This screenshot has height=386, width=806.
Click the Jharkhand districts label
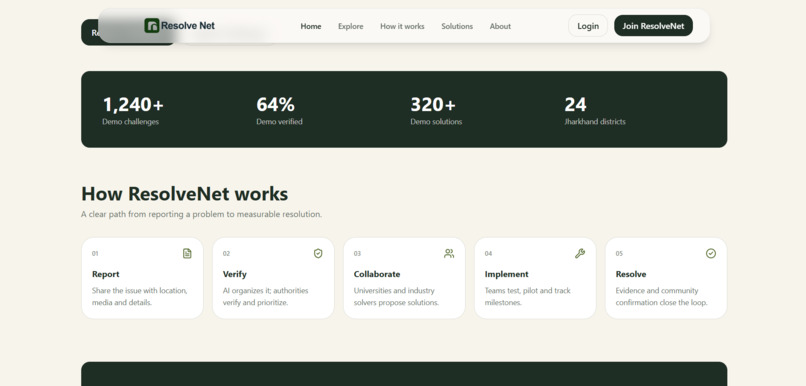(x=595, y=122)
